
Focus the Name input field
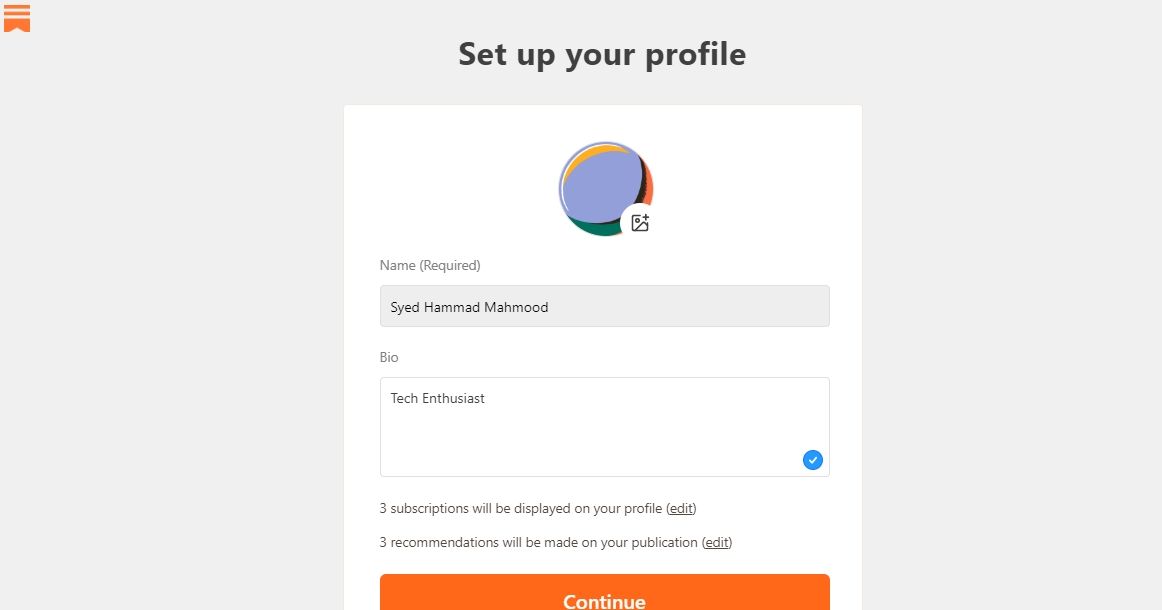604,306
